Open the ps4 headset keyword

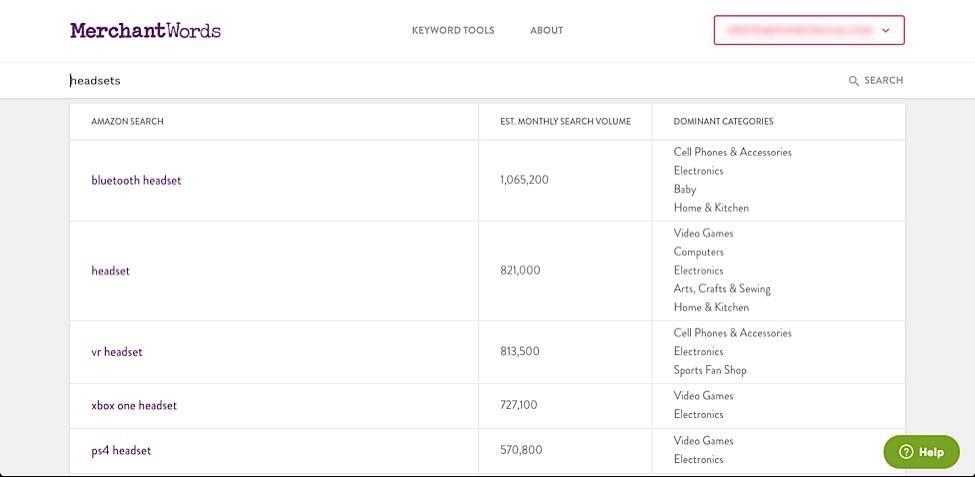[x=121, y=450]
